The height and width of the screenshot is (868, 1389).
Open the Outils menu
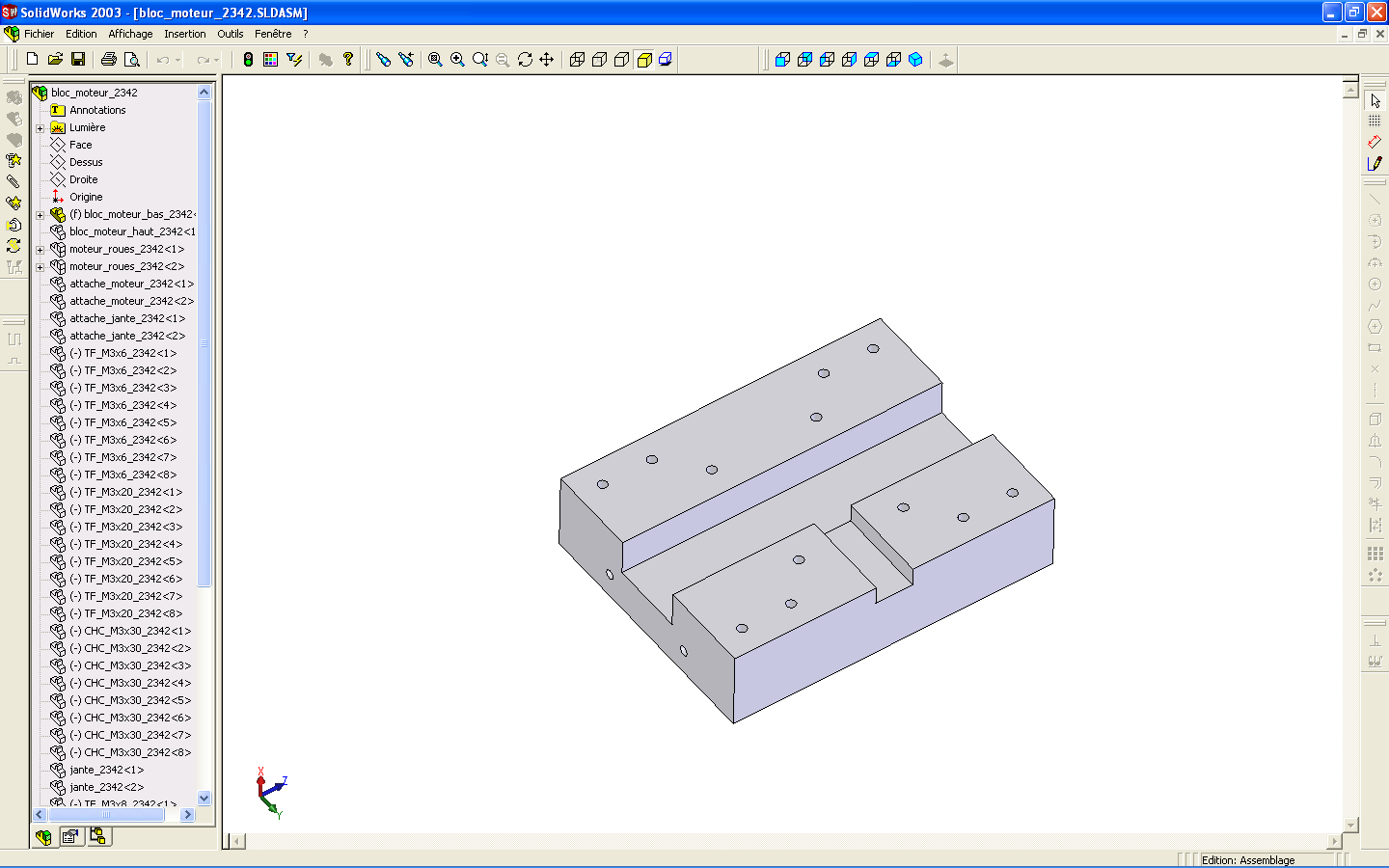click(x=231, y=34)
